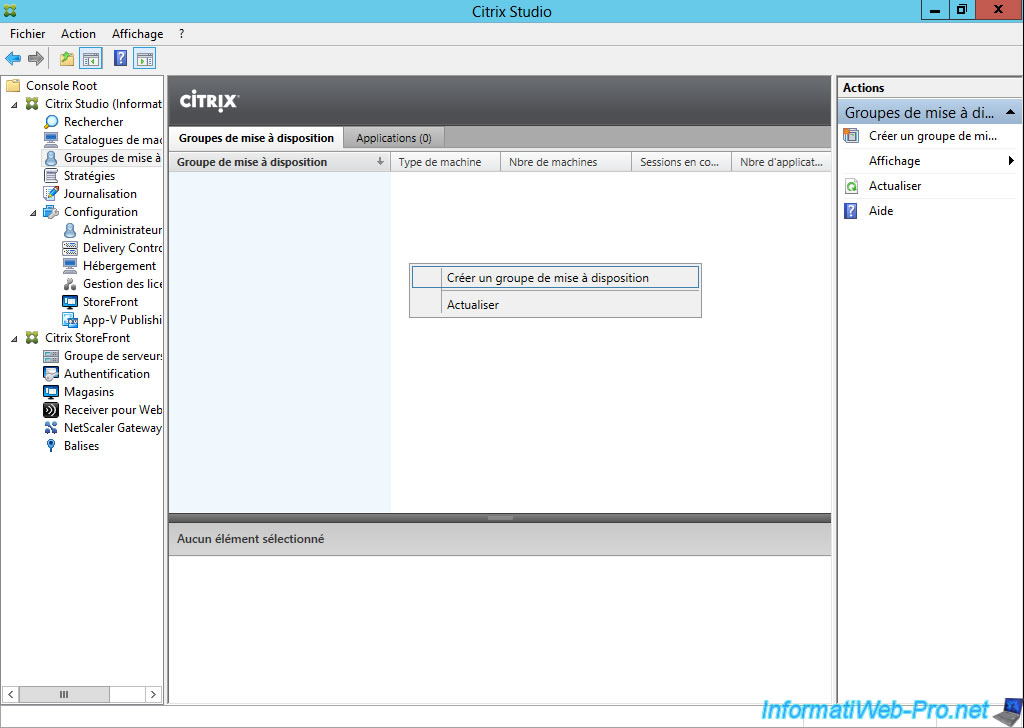Viewport: 1024px width, 728px height.
Task: Choose Créer un groupe de mise à disposition in context menu
Action: pos(556,277)
